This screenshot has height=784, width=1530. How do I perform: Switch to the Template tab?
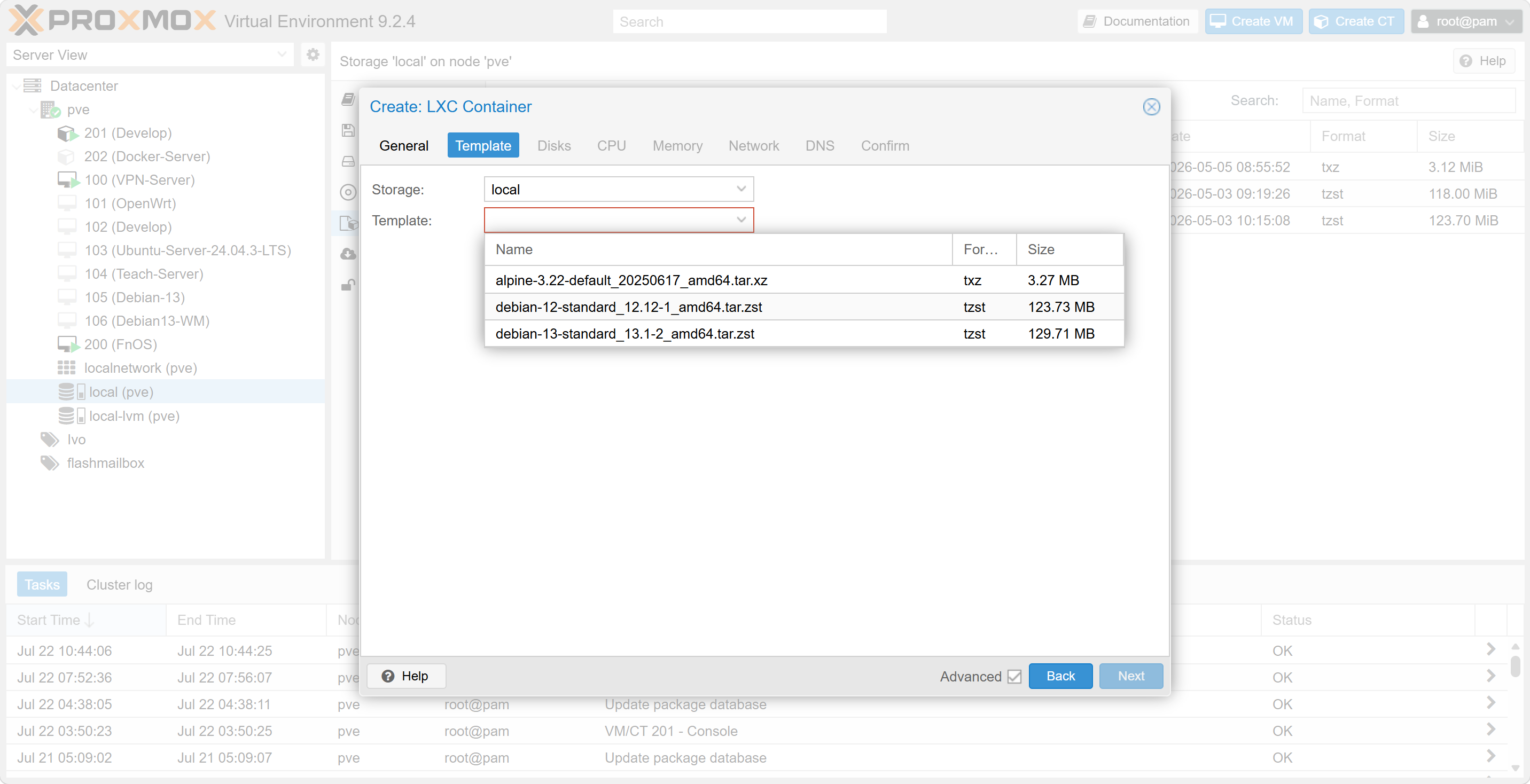point(483,145)
